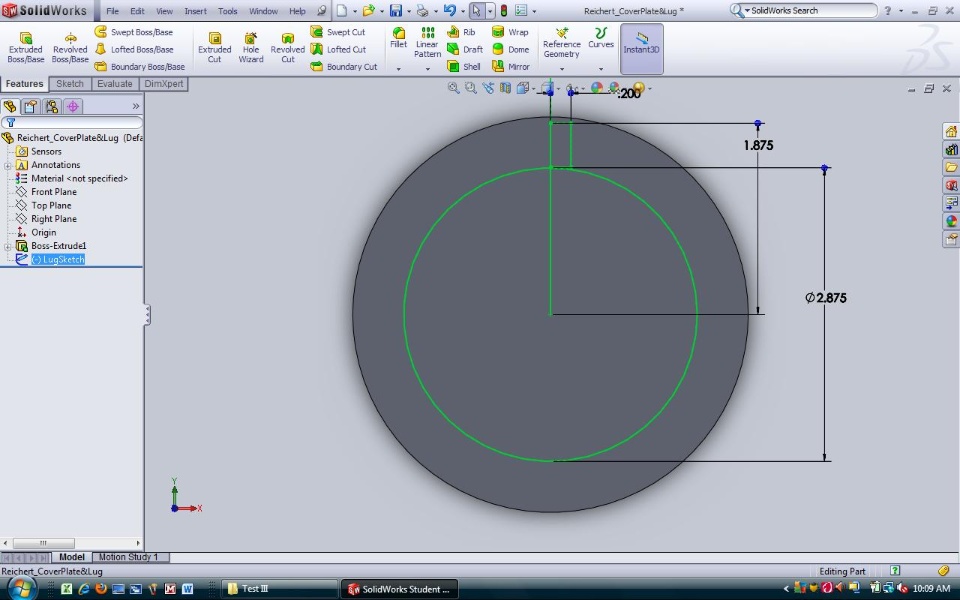Viewport: 960px width, 600px height.
Task: Open the Hole Wizard
Action: click(251, 48)
